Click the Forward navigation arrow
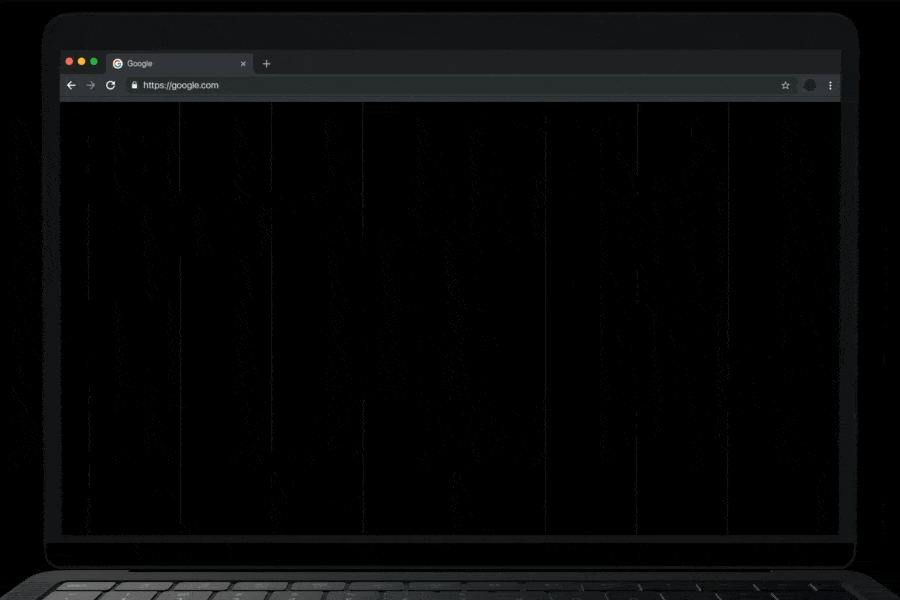Screen dimensions: 900x600 (91, 86)
